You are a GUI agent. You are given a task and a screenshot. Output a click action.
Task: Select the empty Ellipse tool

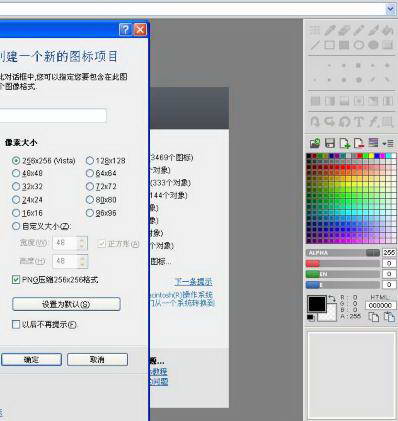pyautogui.click(x=359, y=45)
